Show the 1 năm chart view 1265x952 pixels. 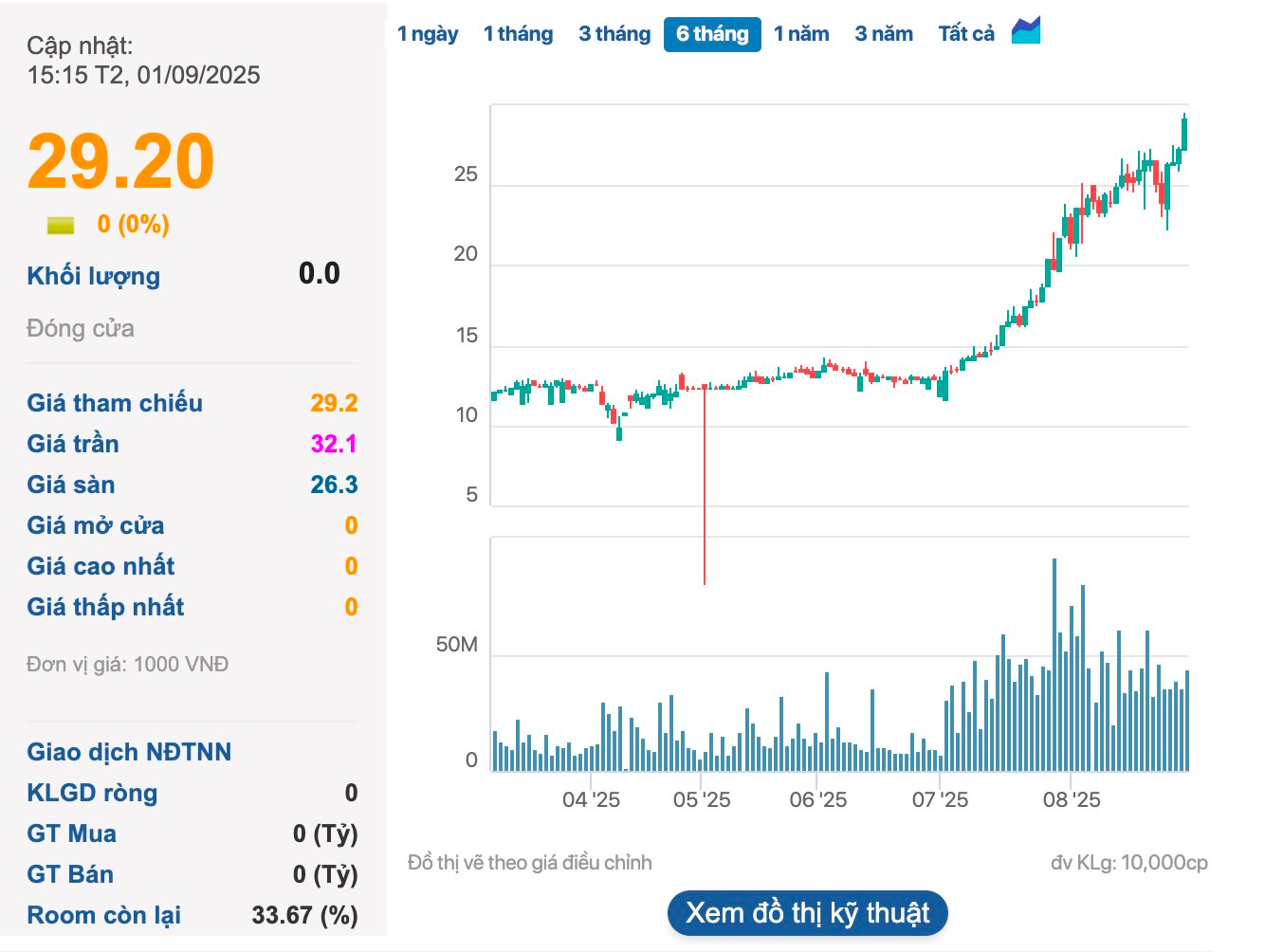[x=801, y=34]
